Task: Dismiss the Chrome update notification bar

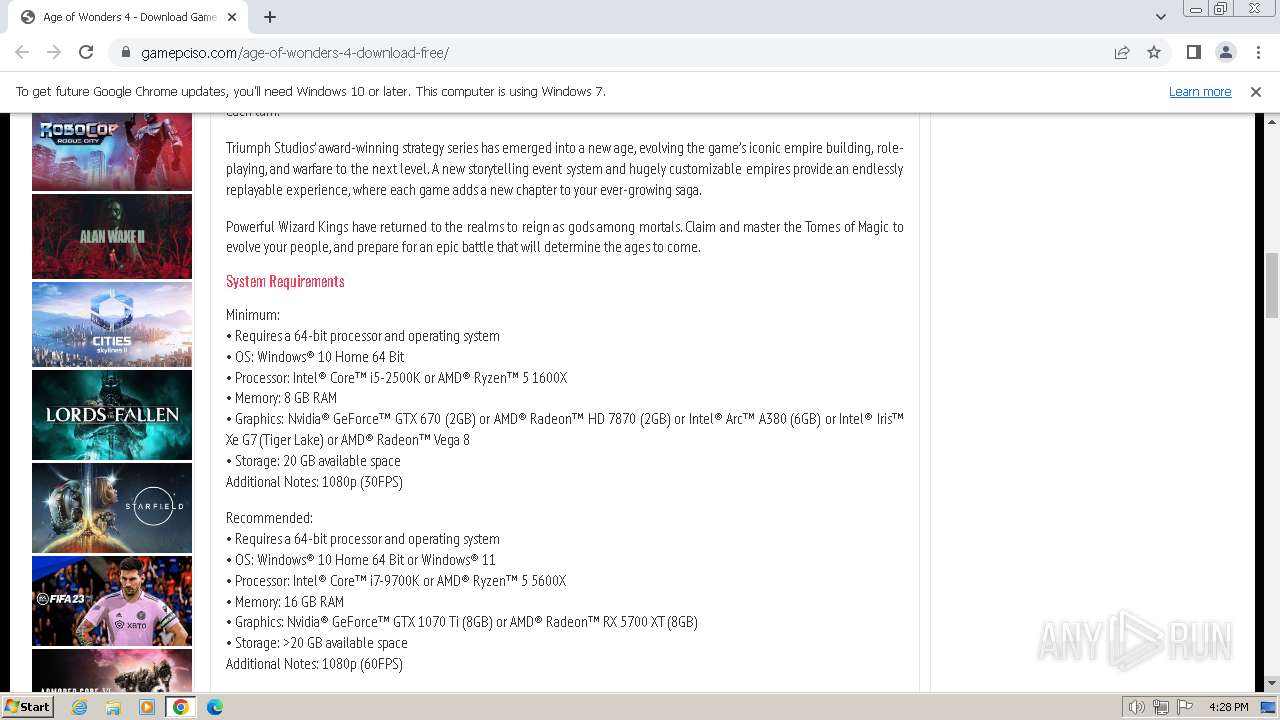Action: coord(1256,91)
